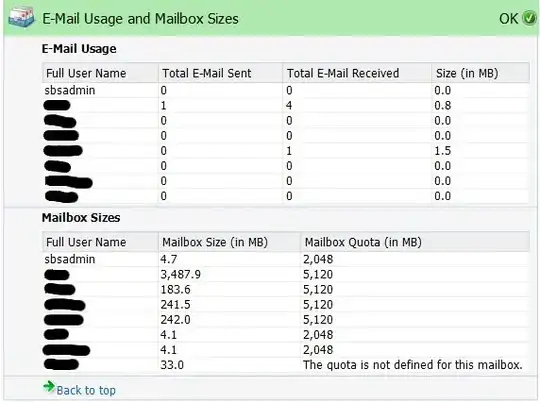The width and height of the screenshot is (540, 403).
Task: Click the Total E-Mail Sent column header
Action: [x=207, y=73]
